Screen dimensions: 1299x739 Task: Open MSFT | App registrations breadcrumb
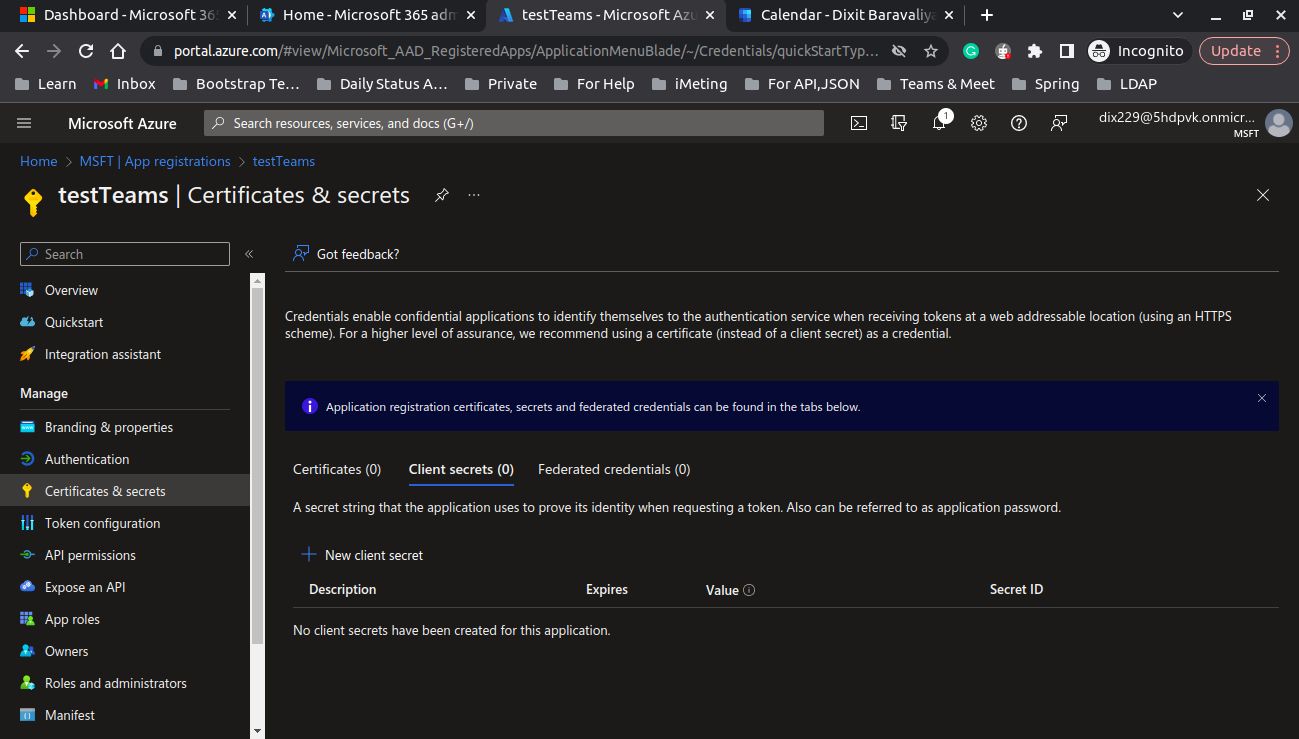(x=155, y=161)
